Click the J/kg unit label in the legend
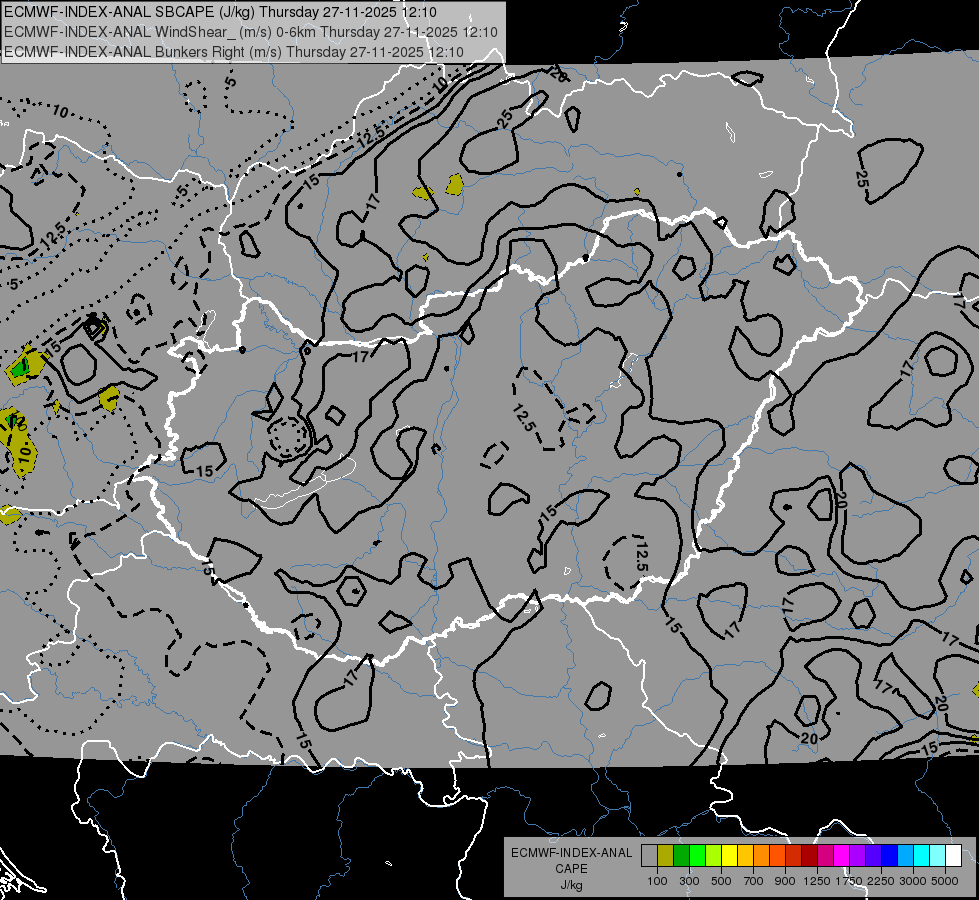 pos(572,885)
